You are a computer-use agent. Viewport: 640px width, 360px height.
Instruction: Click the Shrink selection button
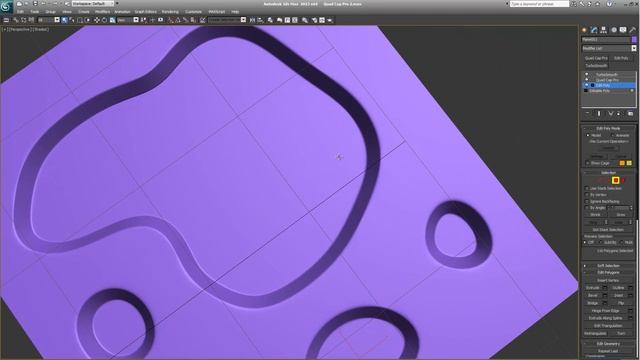coord(595,215)
